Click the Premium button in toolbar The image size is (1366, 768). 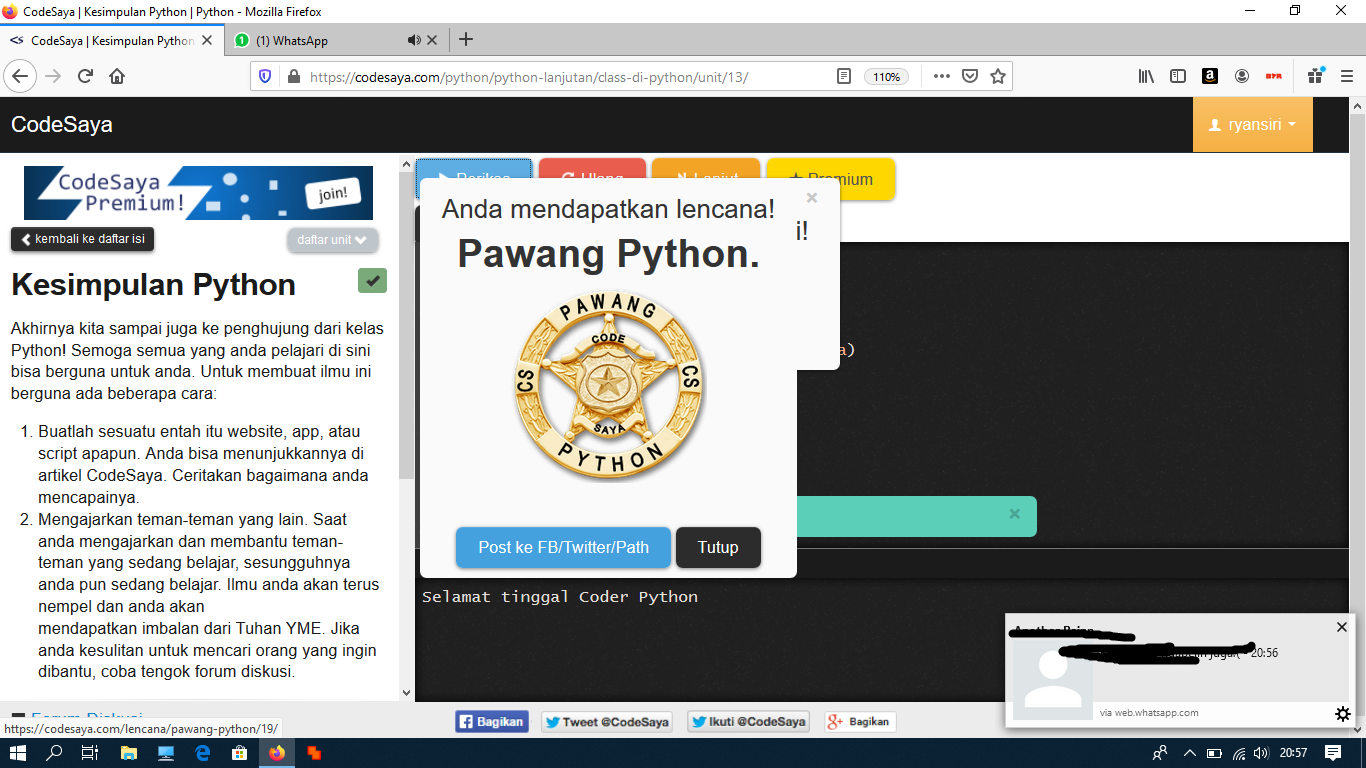click(831, 179)
